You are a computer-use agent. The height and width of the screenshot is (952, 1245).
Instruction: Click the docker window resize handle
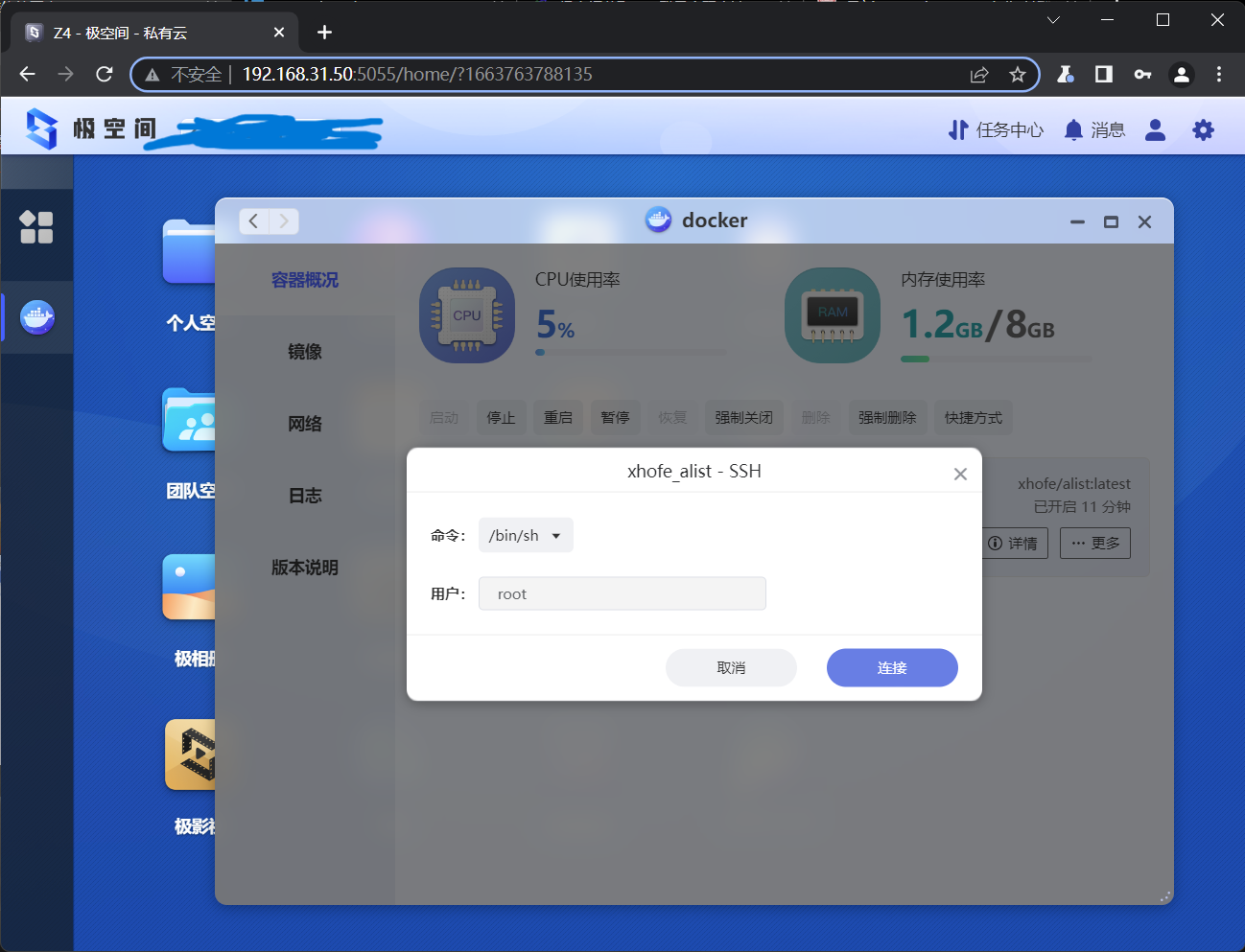pos(1165,897)
